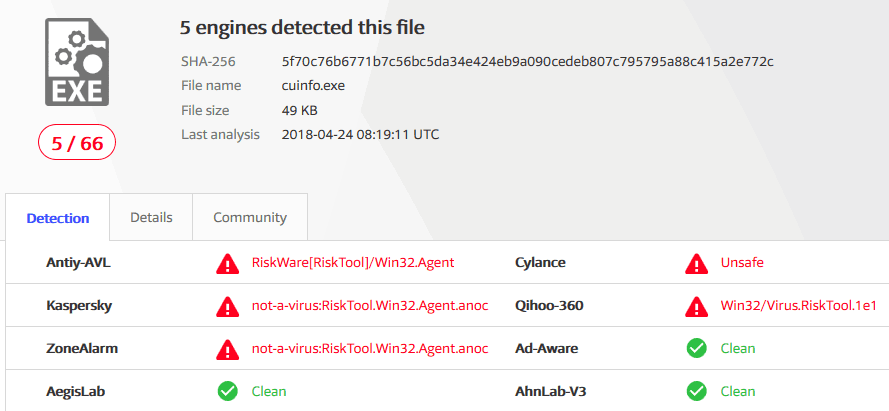The image size is (889, 411).
Task: Click the cuinfo.exe file name
Action: pos(314,86)
